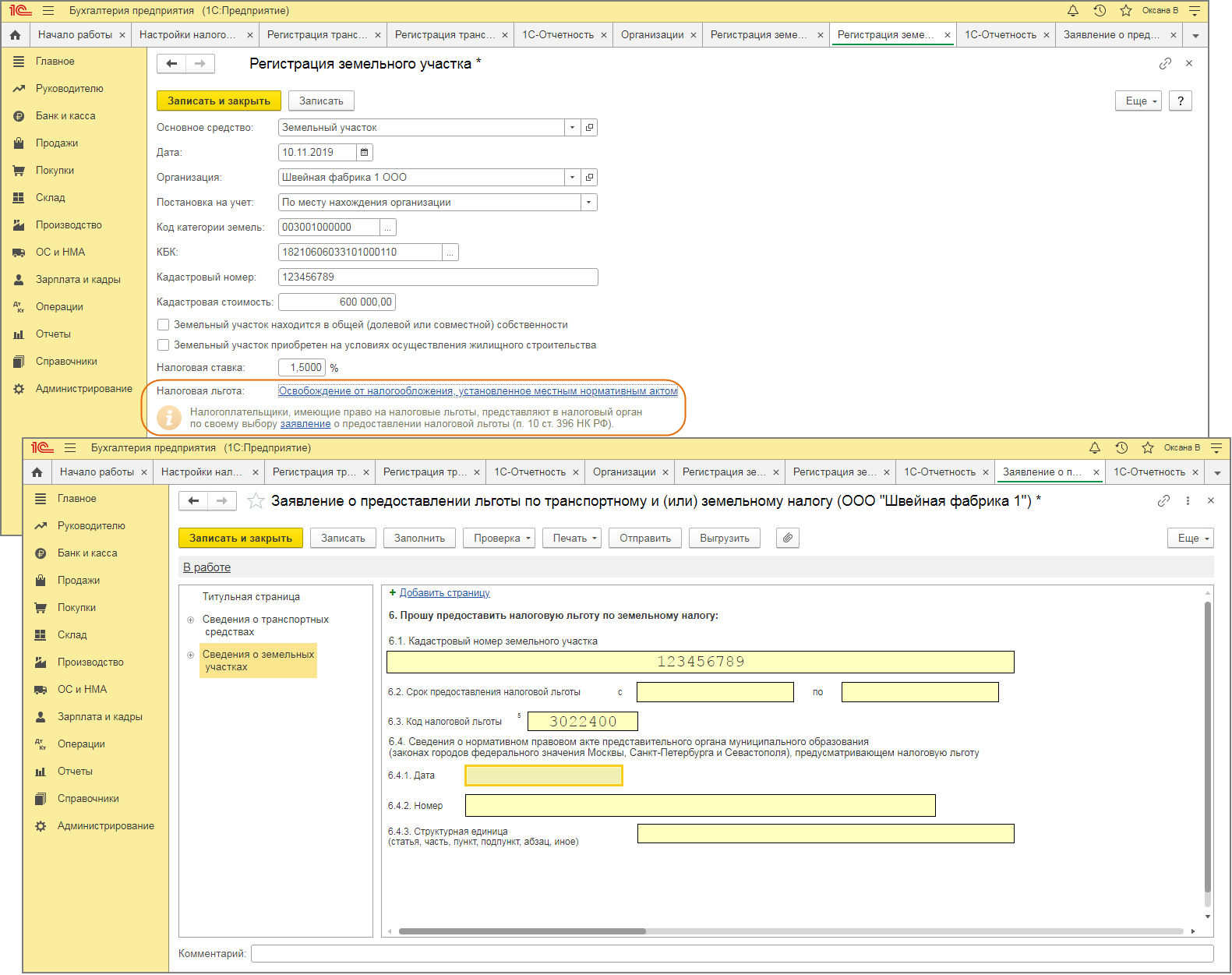Click the Добавить страницу link
Screen dimensions: 1232x975
click(444, 593)
